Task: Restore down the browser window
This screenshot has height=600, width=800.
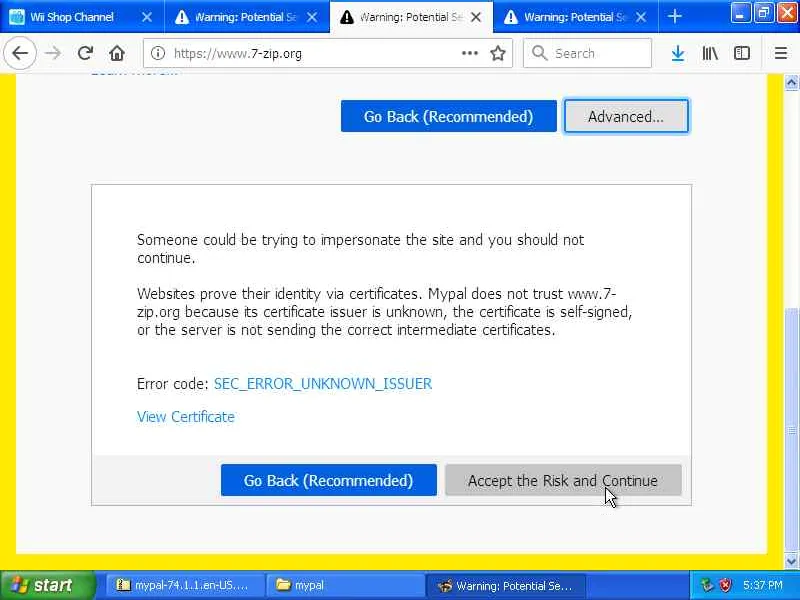Action: tap(764, 13)
